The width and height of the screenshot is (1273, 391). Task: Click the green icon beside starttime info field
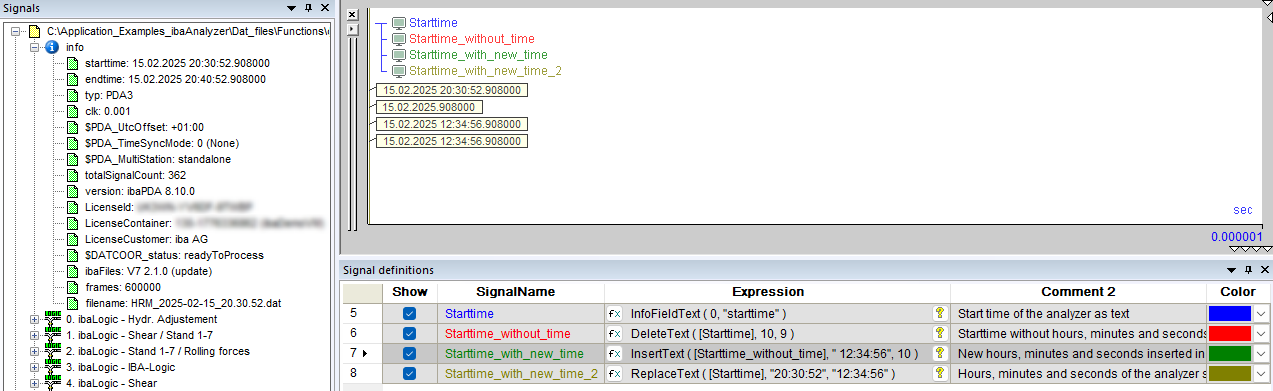click(x=72, y=63)
